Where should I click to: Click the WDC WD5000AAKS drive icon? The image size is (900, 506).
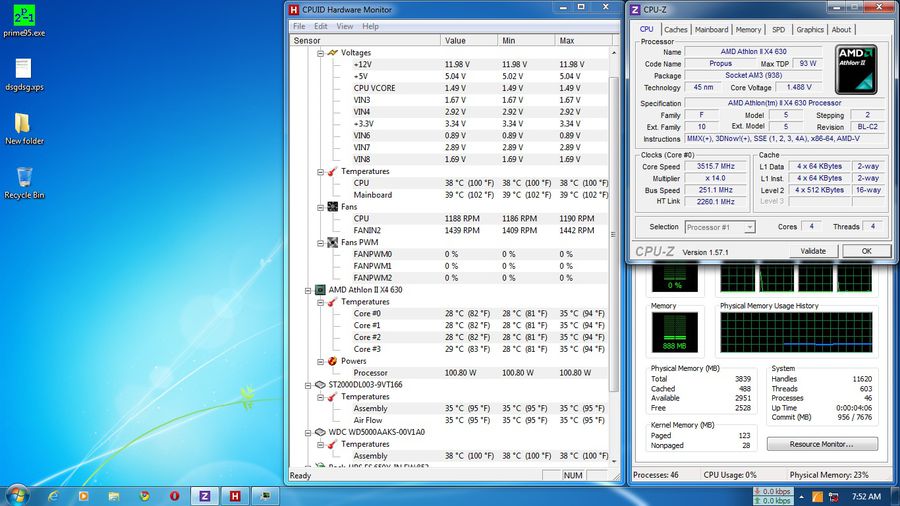coord(320,432)
